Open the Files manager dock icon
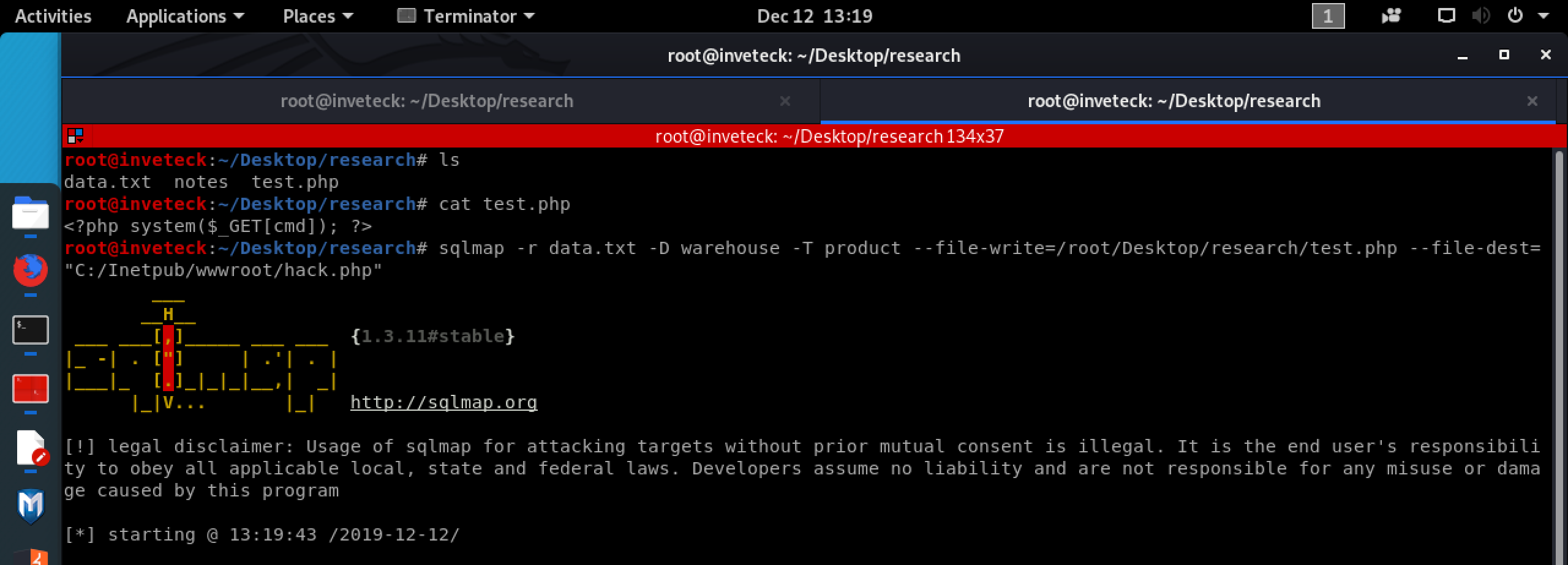 coord(30,212)
